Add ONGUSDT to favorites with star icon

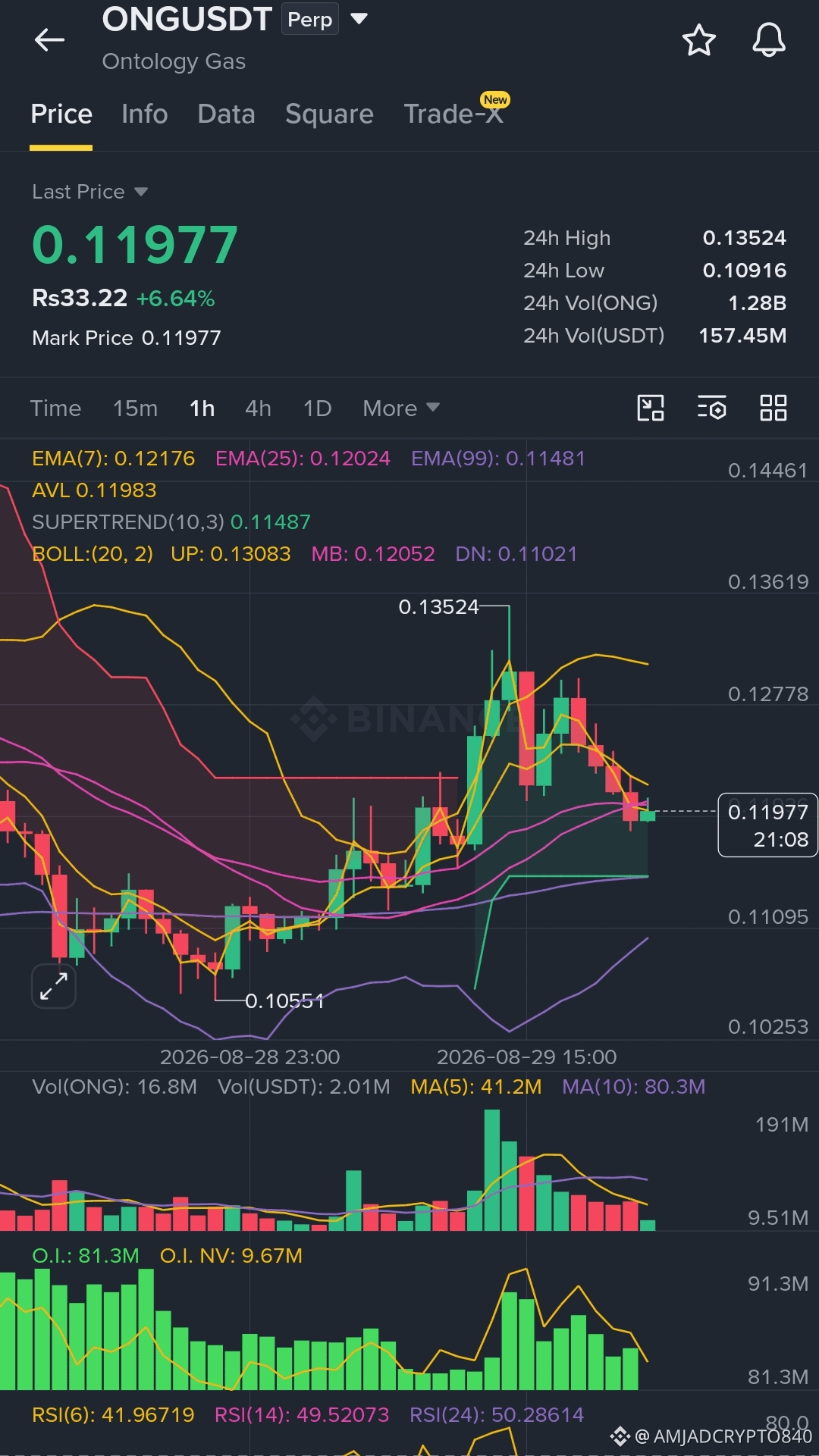point(698,40)
